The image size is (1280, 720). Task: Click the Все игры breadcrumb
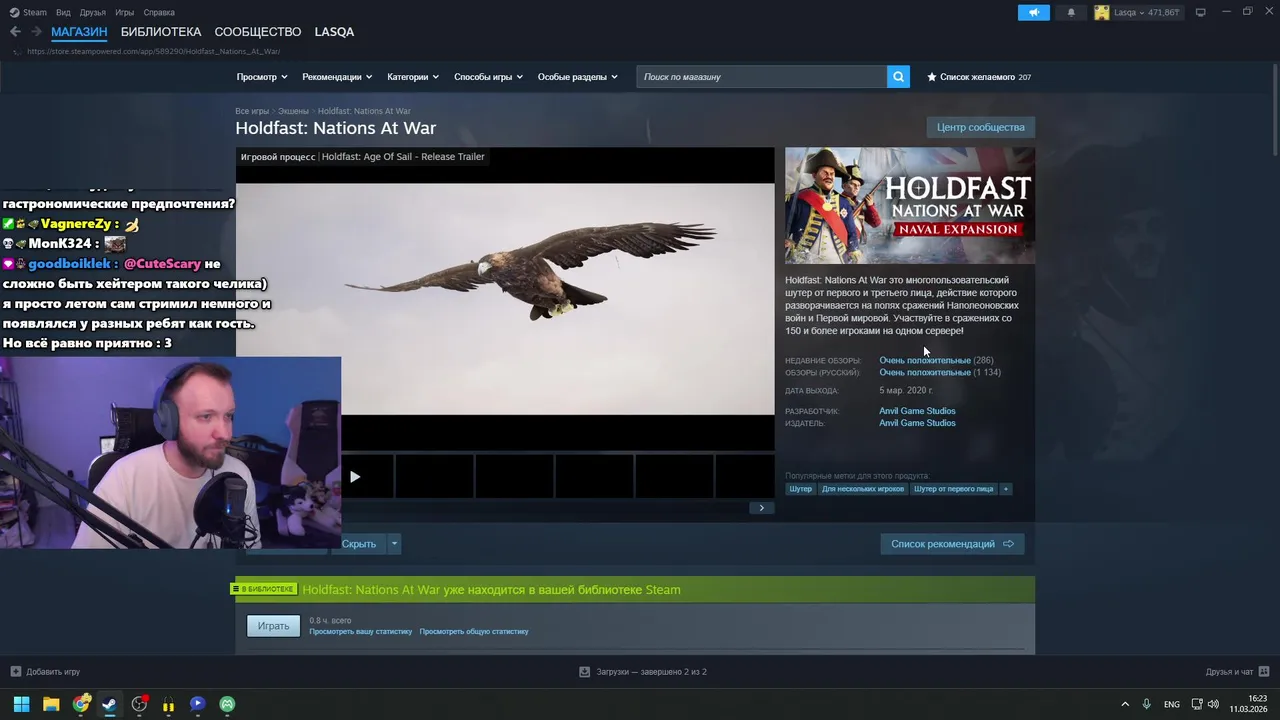[x=252, y=111]
